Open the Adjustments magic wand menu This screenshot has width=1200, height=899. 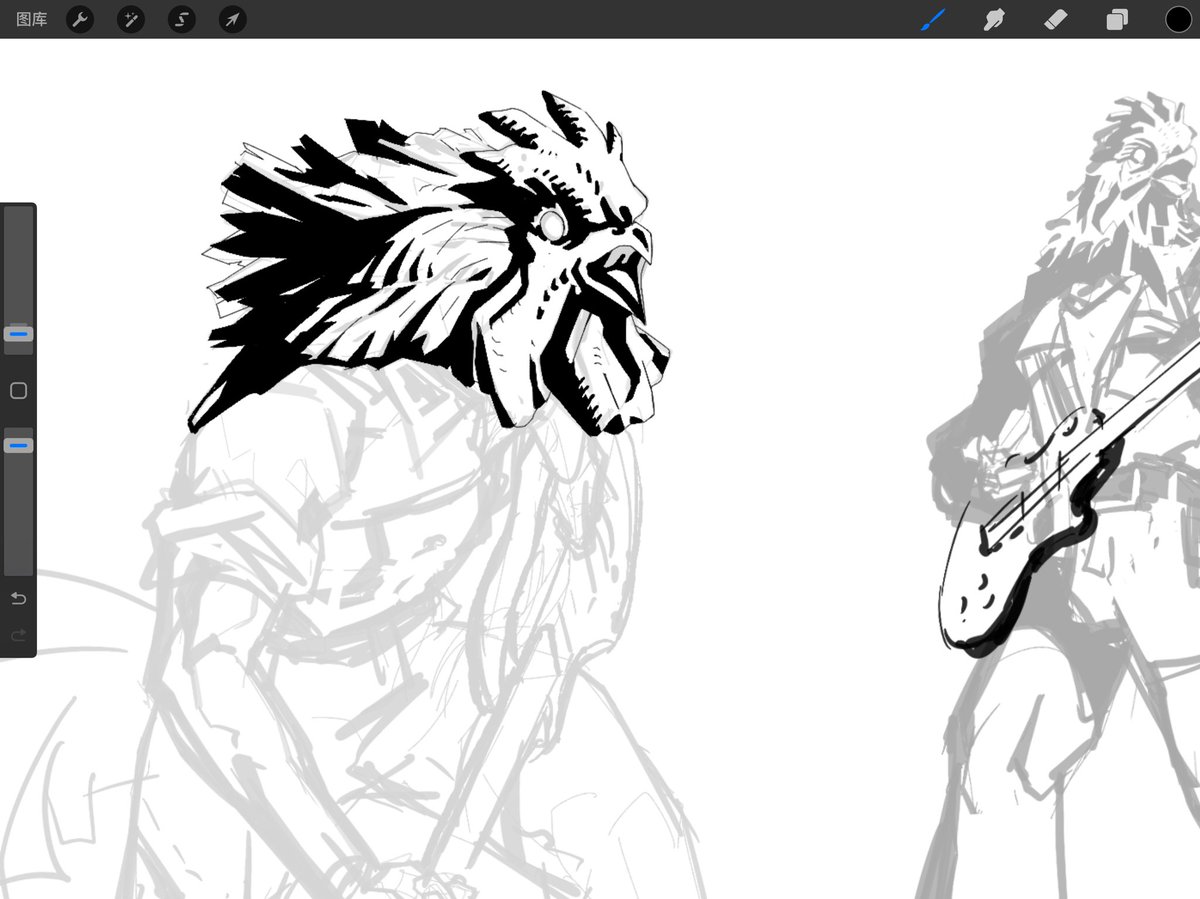click(131, 19)
